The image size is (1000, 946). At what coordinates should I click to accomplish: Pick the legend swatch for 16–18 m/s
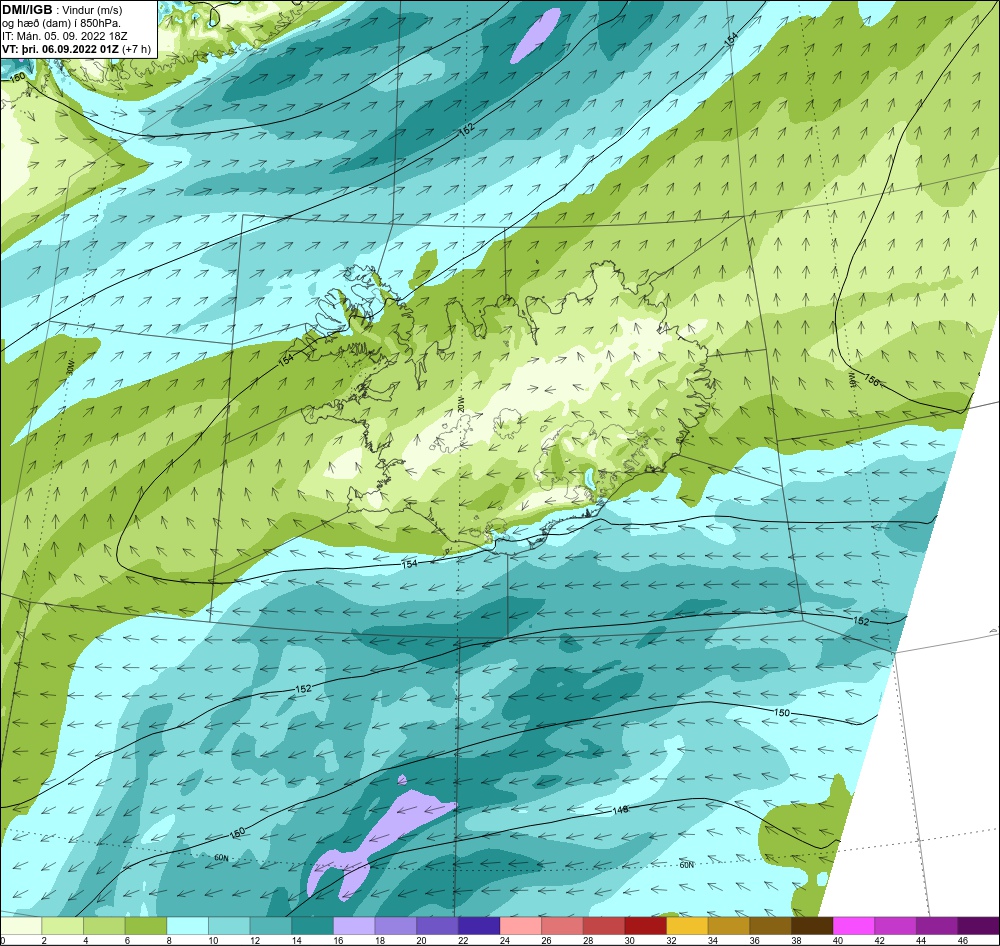355,926
